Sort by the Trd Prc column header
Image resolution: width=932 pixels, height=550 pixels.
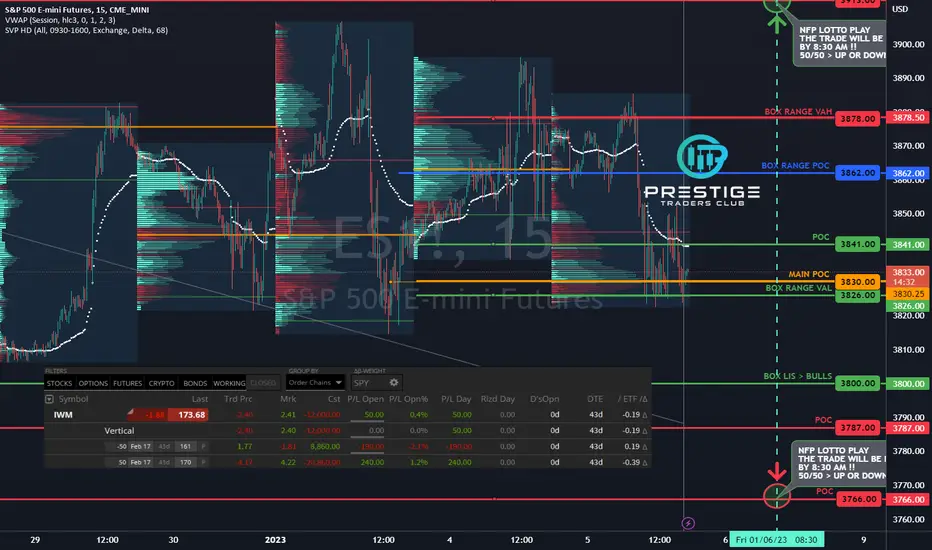pyautogui.click(x=238, y=399)
